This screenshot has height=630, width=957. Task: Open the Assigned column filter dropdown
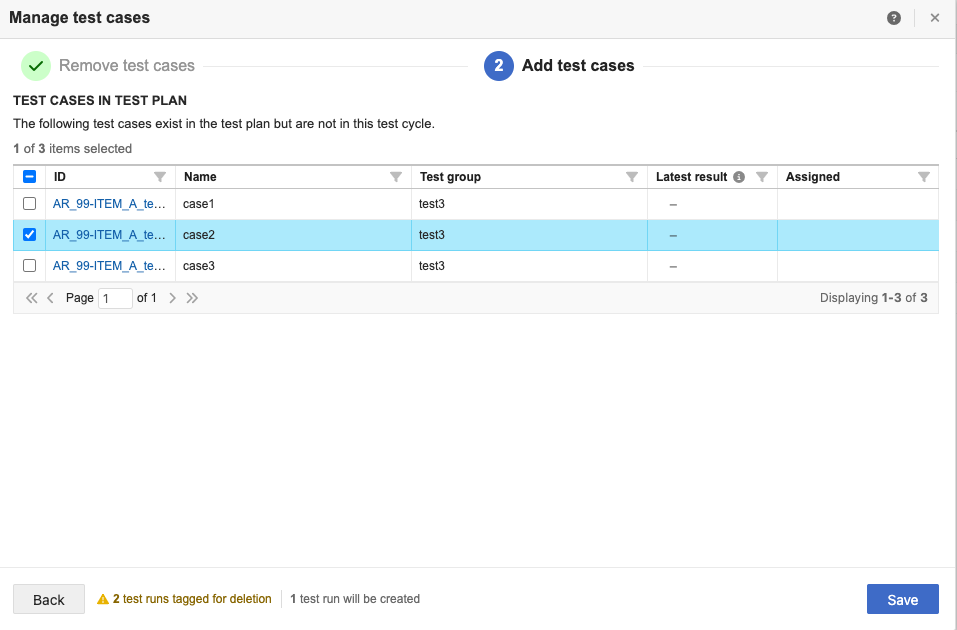pos(924,177)
